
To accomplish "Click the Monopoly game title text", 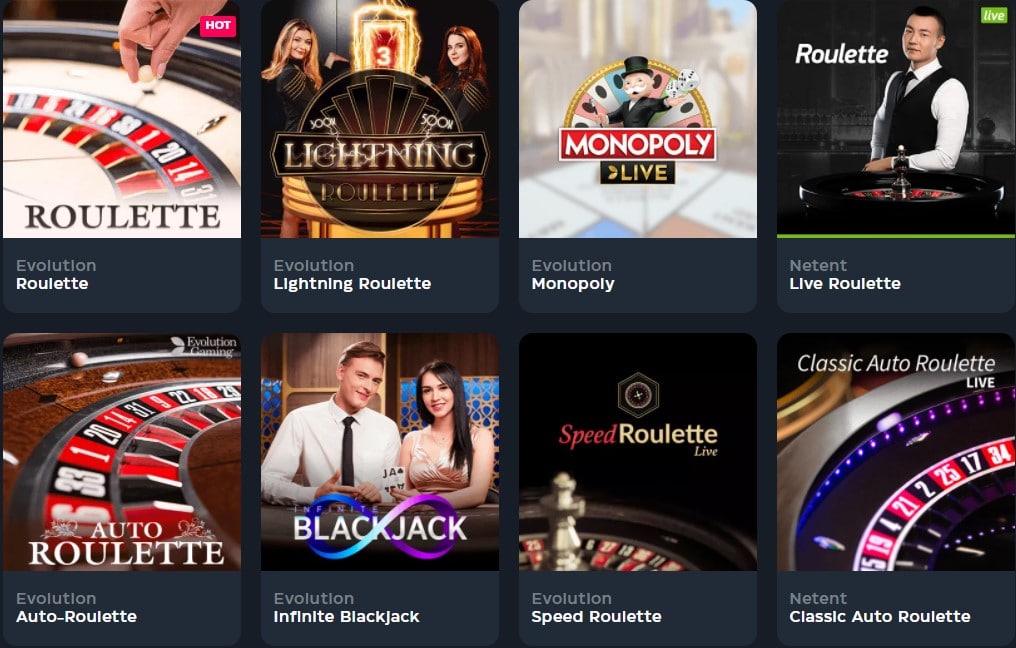I will tap(573, 284).
